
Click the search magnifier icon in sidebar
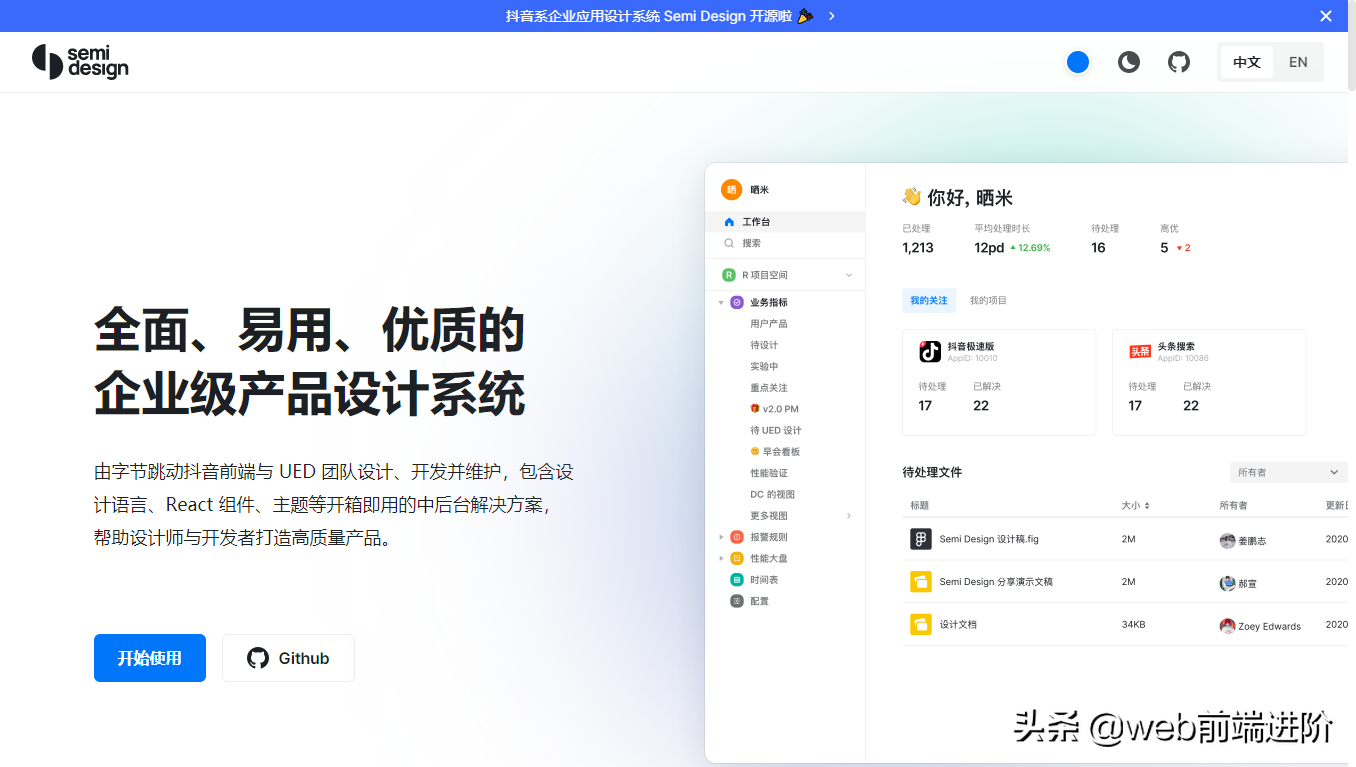coord(729,243)
